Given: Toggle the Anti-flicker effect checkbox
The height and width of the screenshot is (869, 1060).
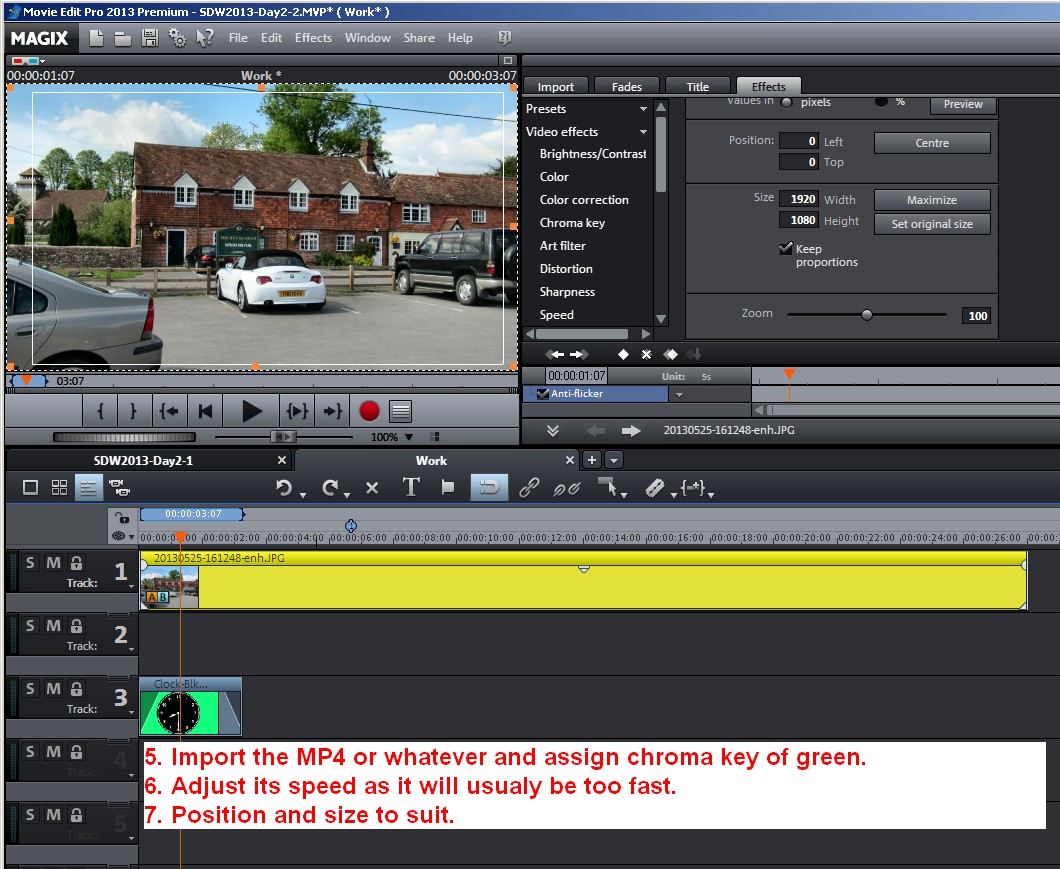Looking at the screenshot, I should pos(542,394).
